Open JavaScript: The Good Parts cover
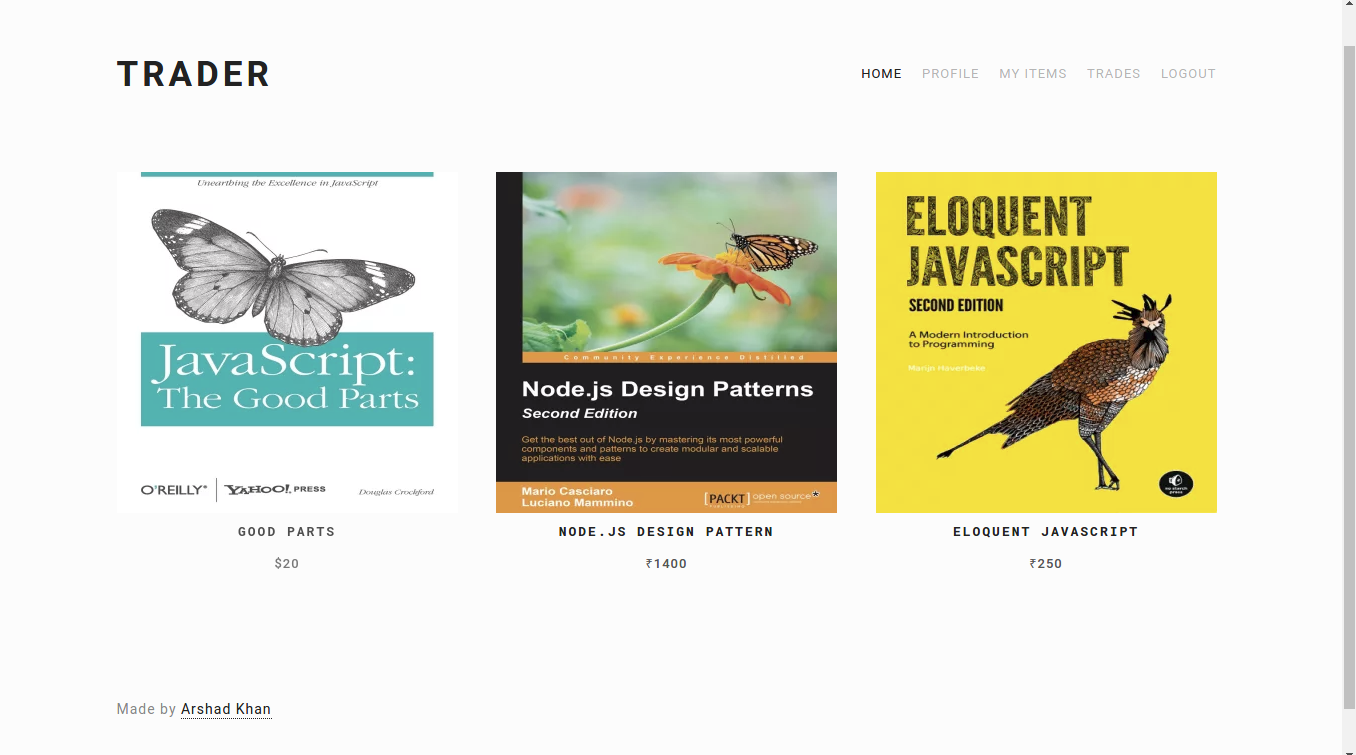Image resolution: width=1356 pixels, height=755 pixels. [287, 342]
